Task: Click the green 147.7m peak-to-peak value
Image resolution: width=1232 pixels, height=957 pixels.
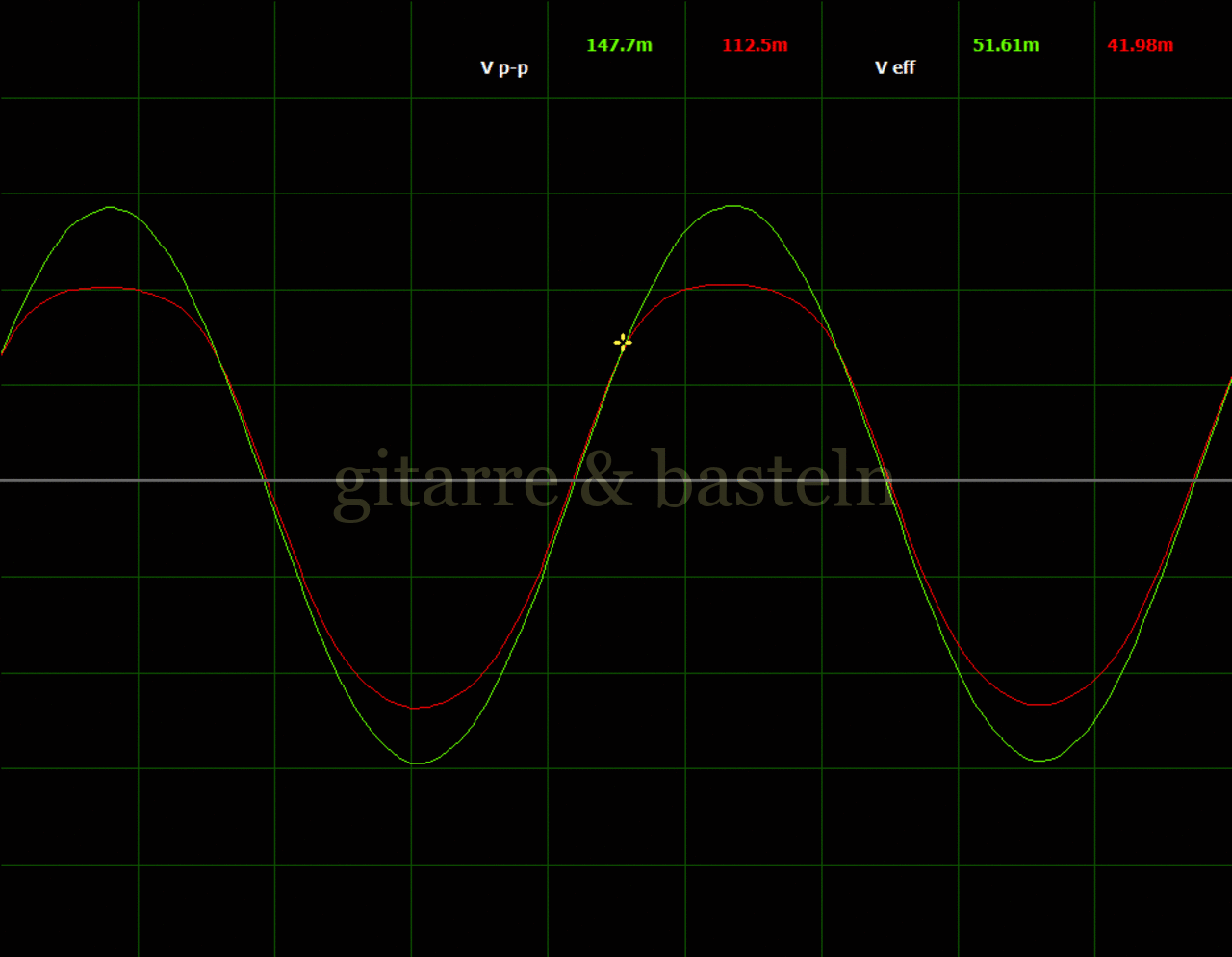Action: [x=619, y=45]
